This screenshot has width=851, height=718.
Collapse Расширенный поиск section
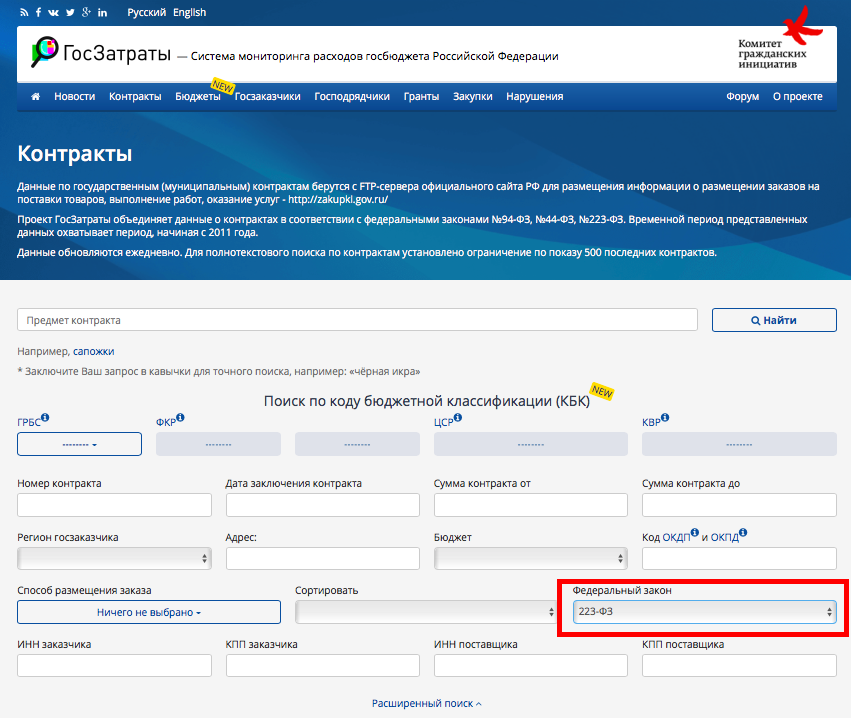[x=426, y=703]
